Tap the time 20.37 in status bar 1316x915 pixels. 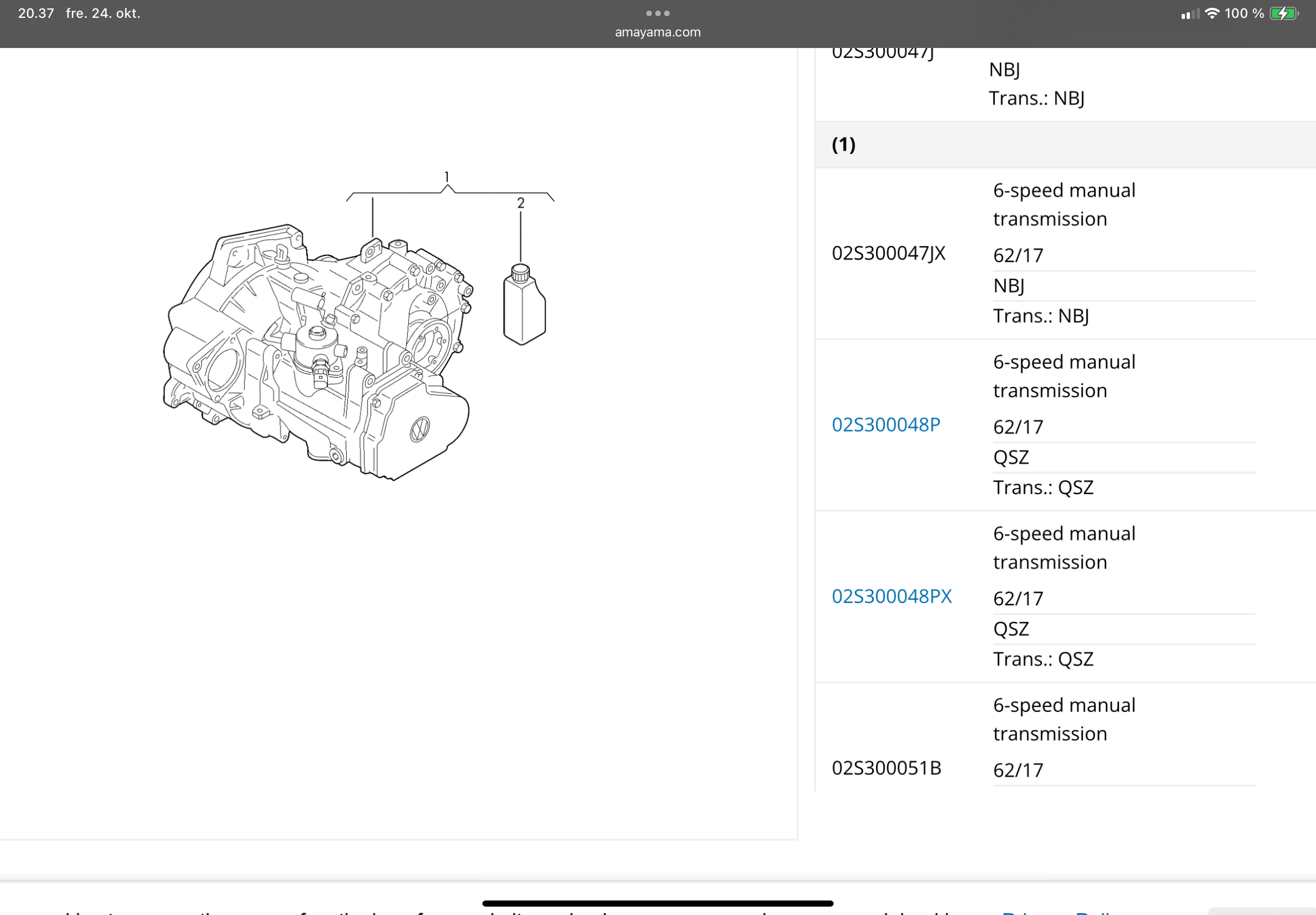[36, 13]
